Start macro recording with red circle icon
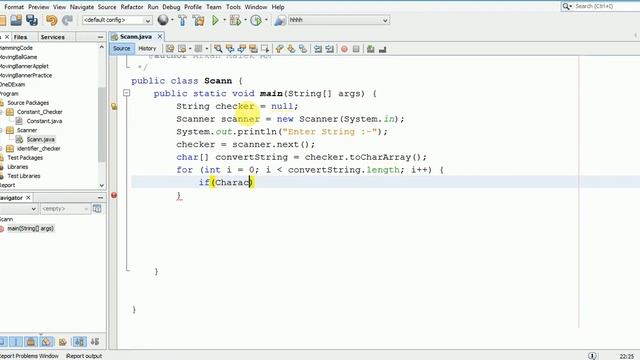The image size is (640, 360). click(344, 49)
